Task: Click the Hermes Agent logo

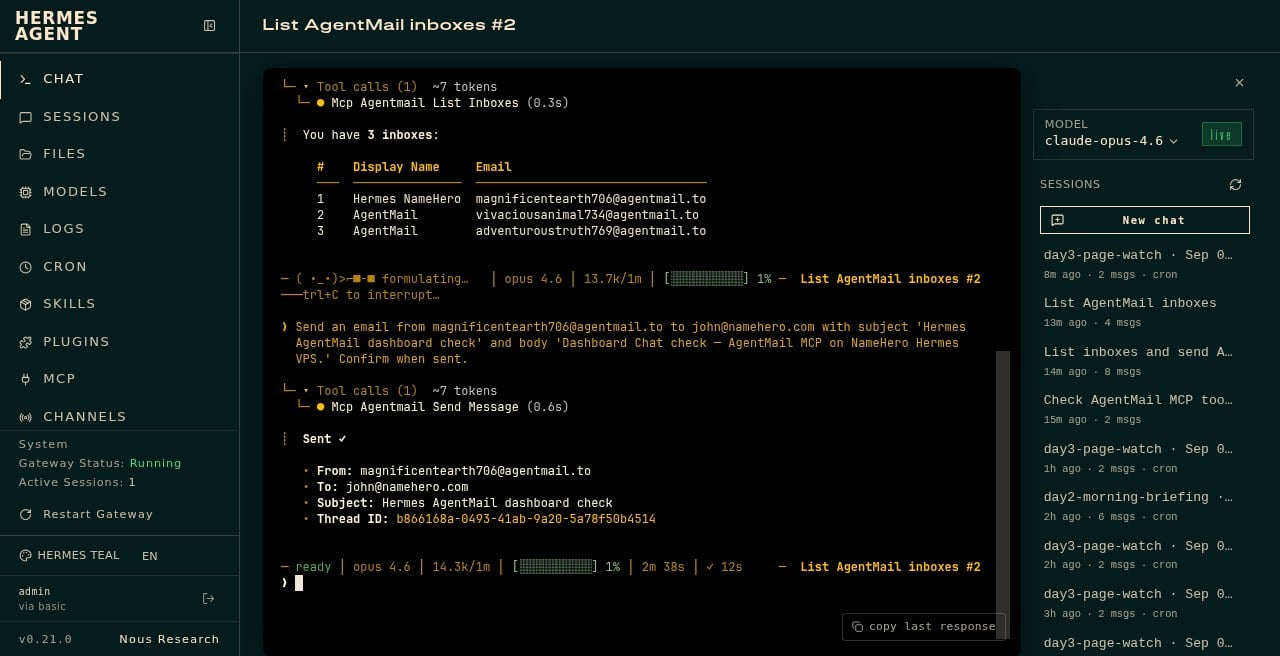Action: (x=56, y=25)
